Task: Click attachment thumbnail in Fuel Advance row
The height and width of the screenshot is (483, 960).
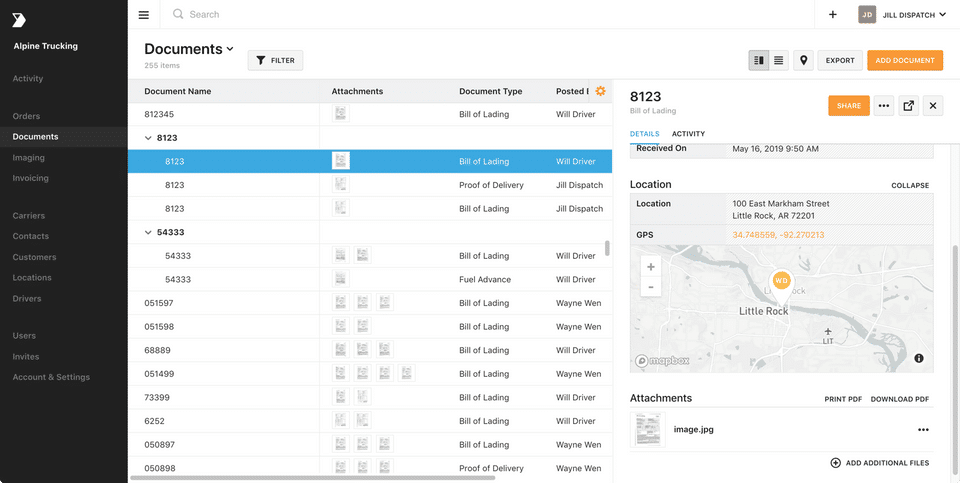Action: [x=341, y=279]
